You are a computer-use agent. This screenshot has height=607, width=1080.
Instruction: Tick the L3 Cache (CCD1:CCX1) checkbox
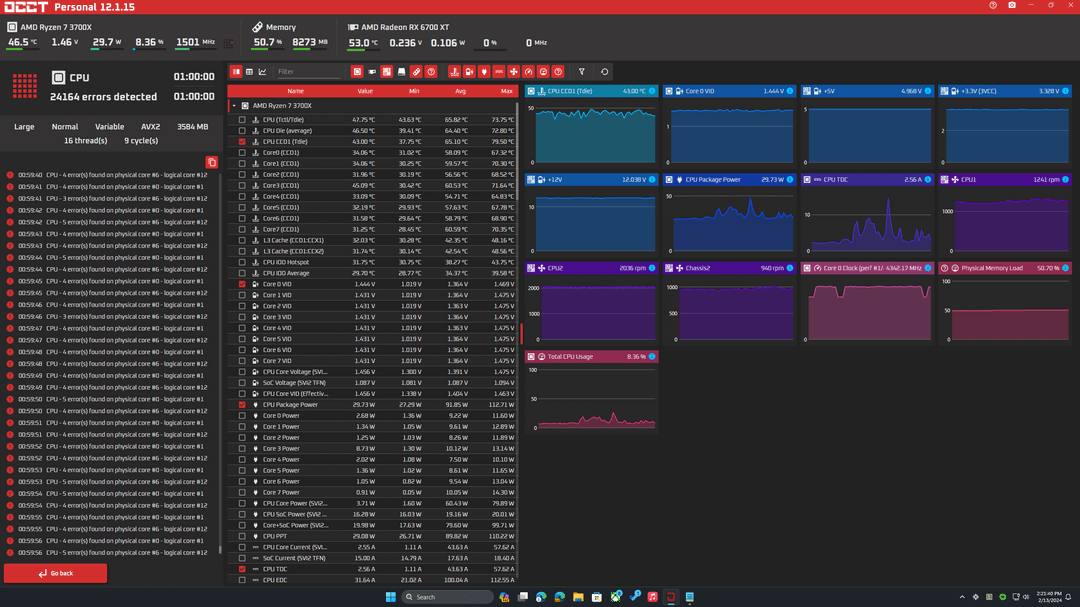[x=242, y=240]
